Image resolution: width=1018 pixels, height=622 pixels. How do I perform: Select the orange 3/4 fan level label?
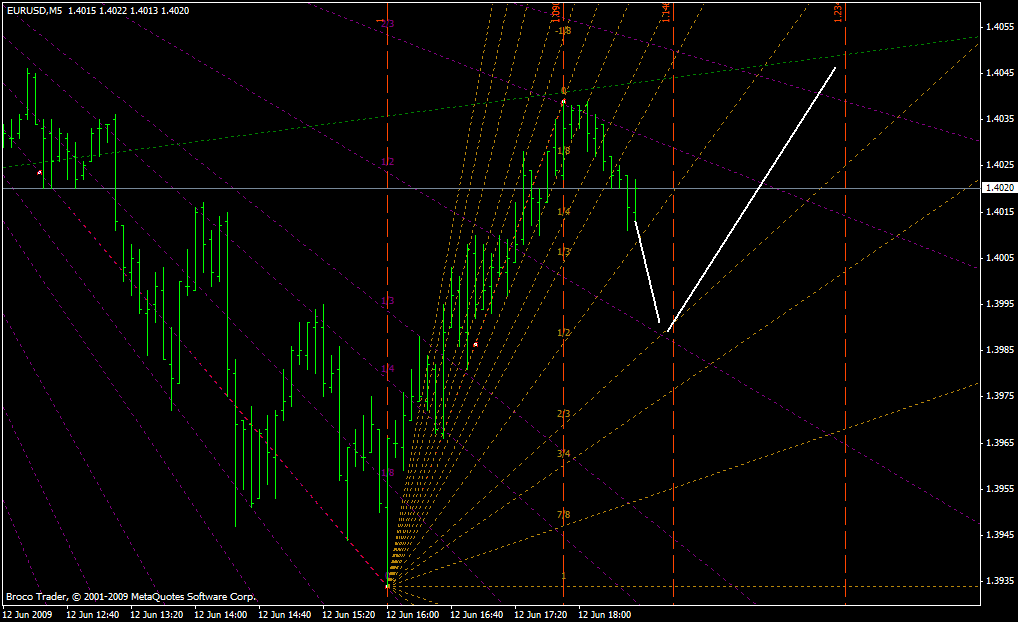tap(564, 454)
